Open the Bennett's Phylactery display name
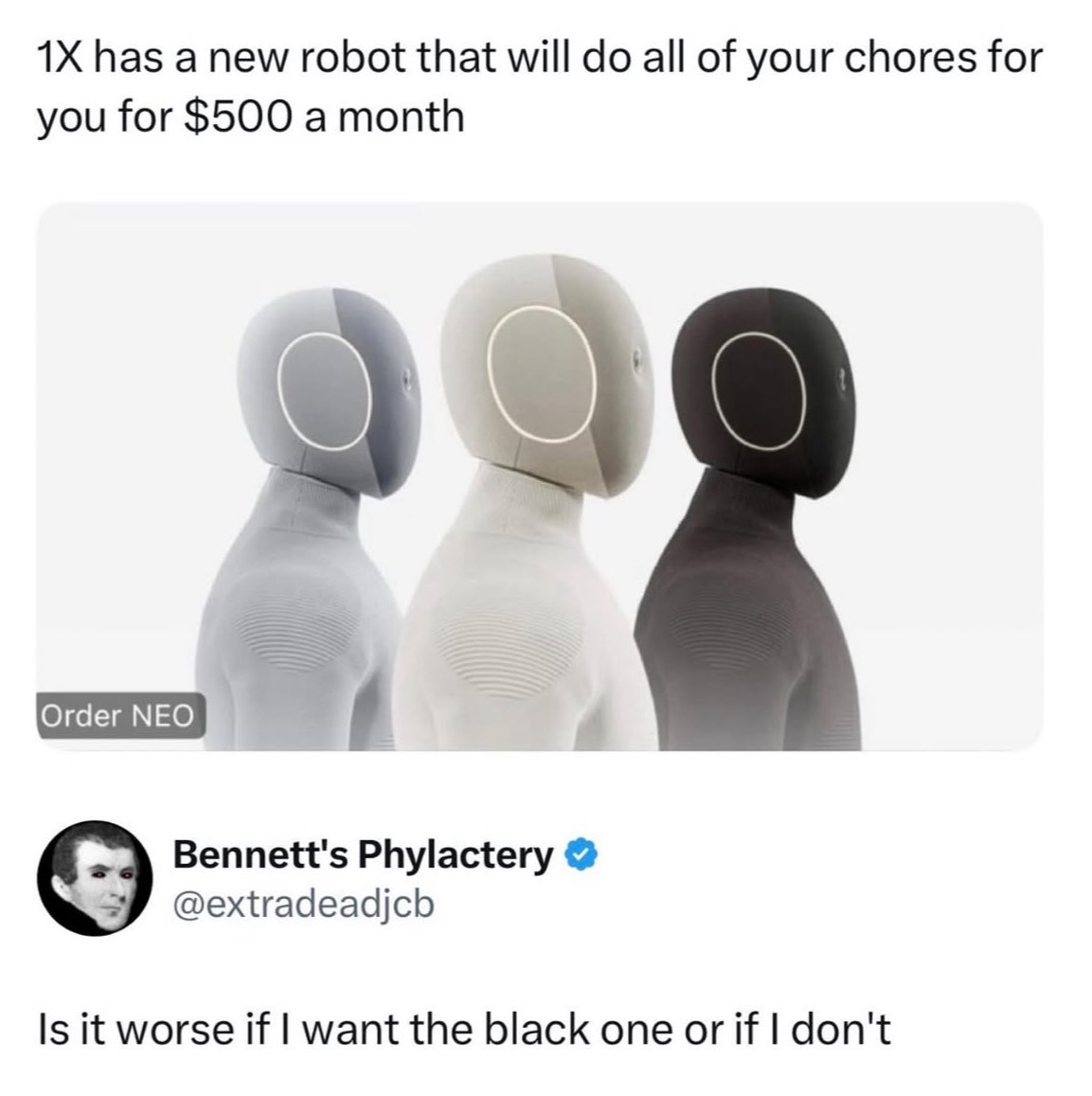The width and height of the screenshot is (1092, 1096). (363, 854)
